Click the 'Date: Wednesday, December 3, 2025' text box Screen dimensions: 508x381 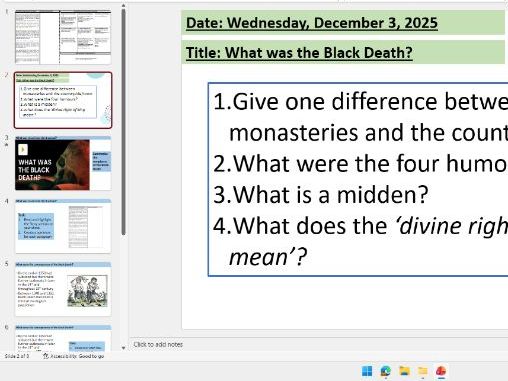(x=343, y=23)
